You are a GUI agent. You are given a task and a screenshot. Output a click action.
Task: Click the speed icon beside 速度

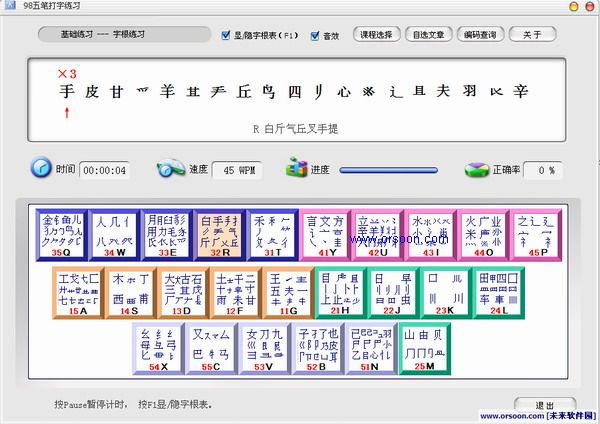point(170,168)
